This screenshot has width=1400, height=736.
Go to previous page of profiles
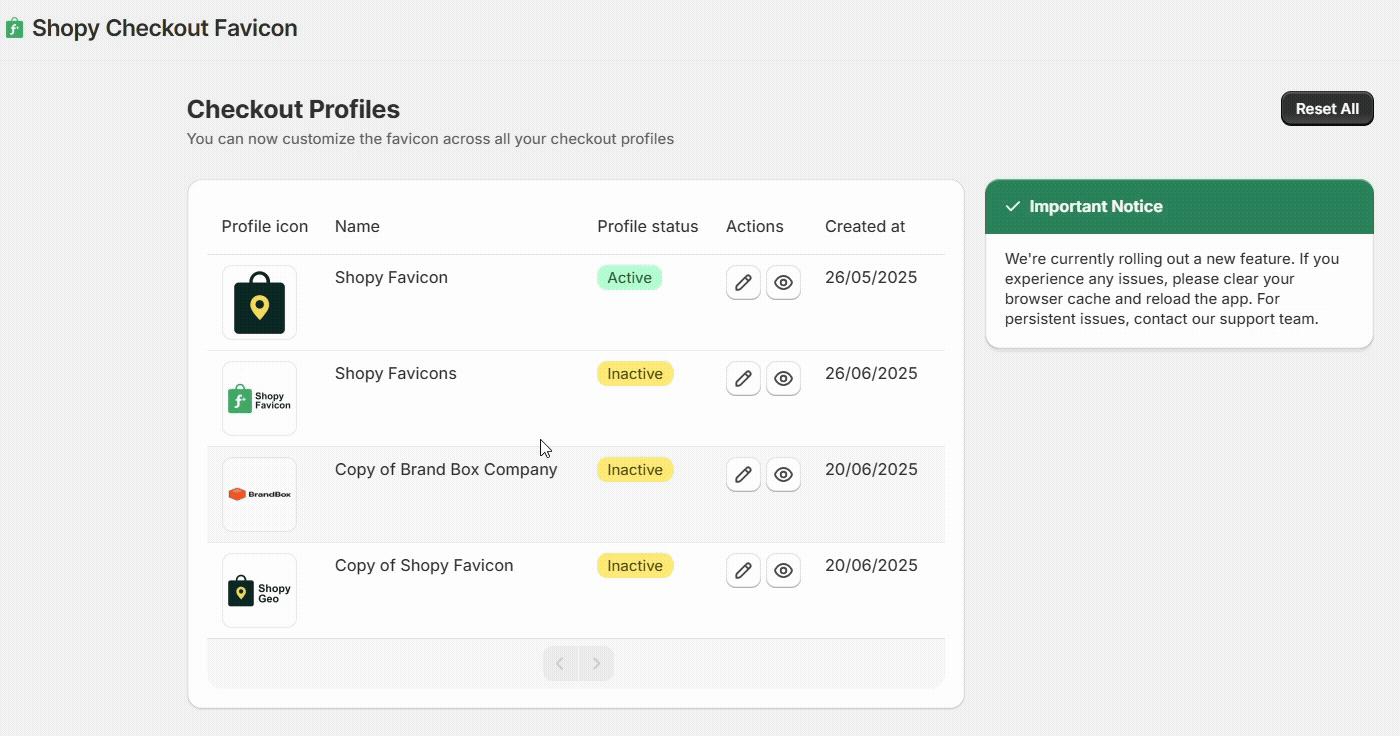pyautogui.click(x=560, y=663)
